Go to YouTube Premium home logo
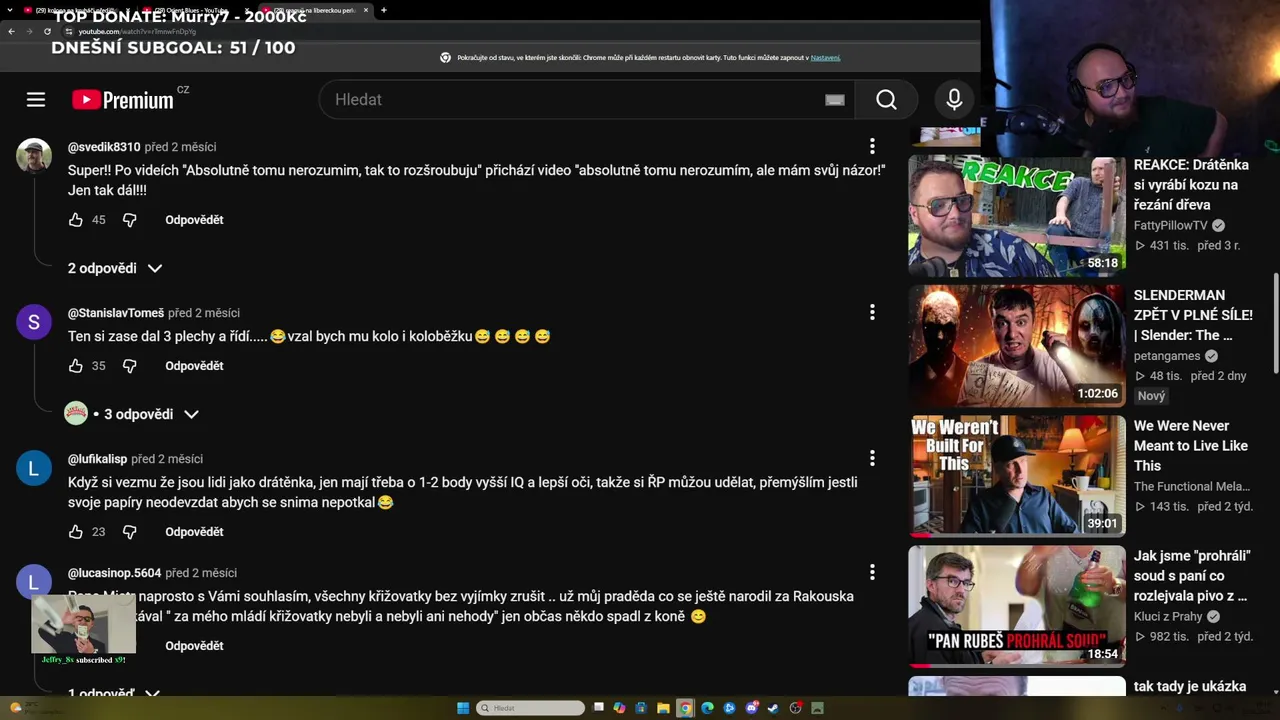This screenshot has height=720, width=1280. (123, 99)
